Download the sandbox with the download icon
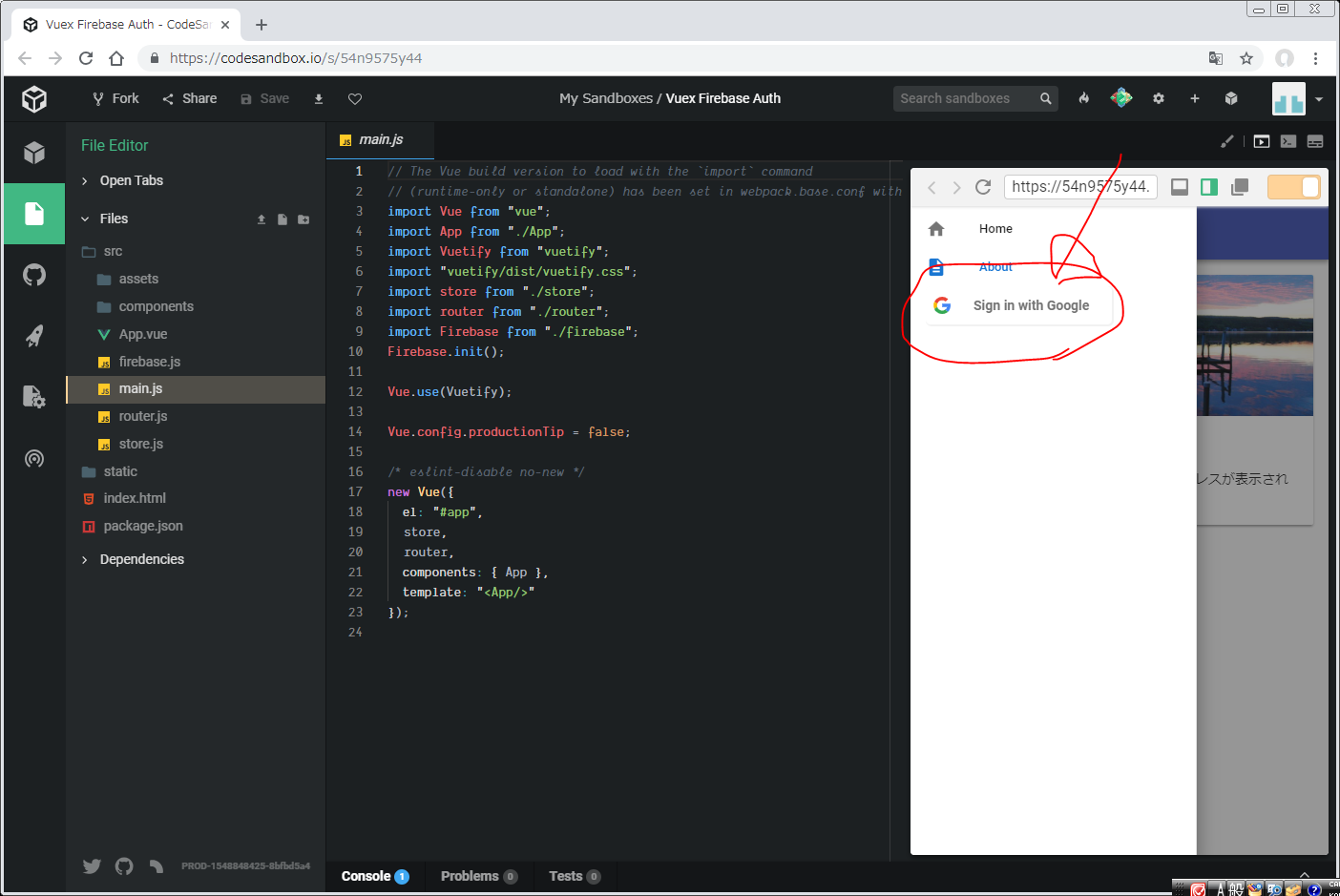 [x=319, y=99]
